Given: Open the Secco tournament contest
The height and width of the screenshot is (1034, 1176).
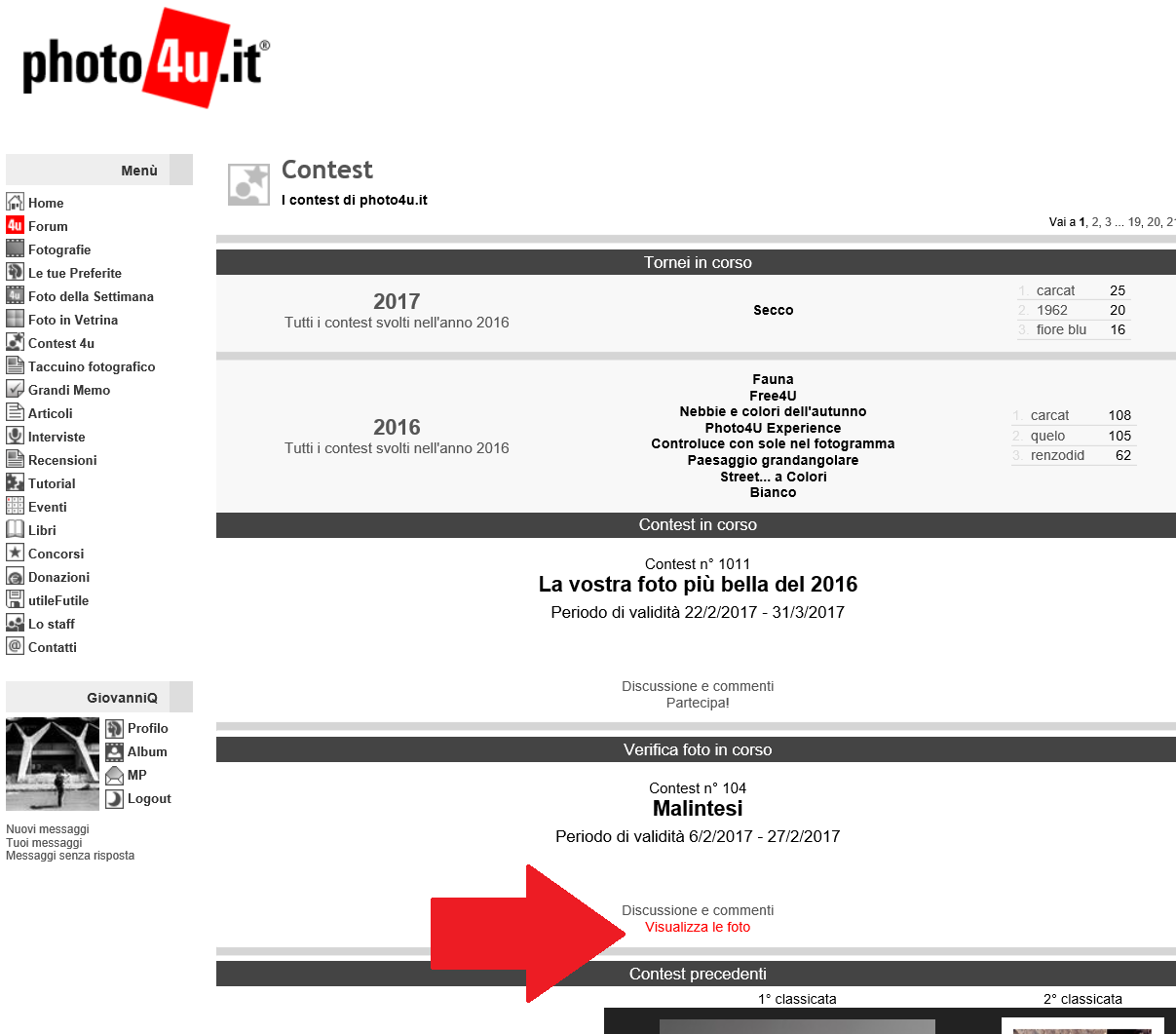Looking at the screenshot, I should tap(773, 310).
